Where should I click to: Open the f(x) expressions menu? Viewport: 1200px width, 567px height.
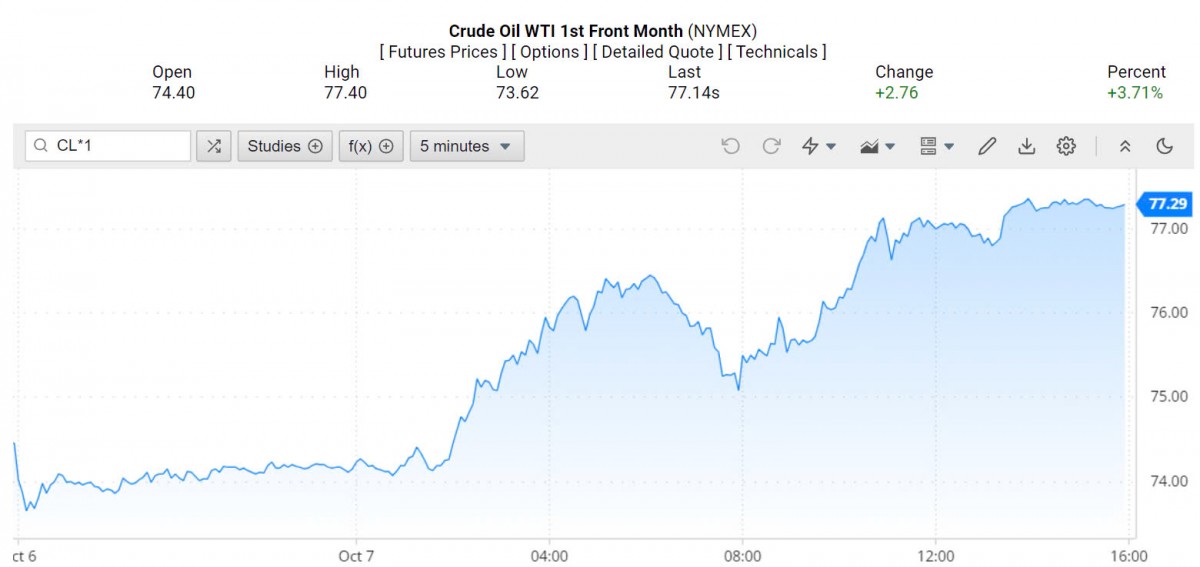371,146
